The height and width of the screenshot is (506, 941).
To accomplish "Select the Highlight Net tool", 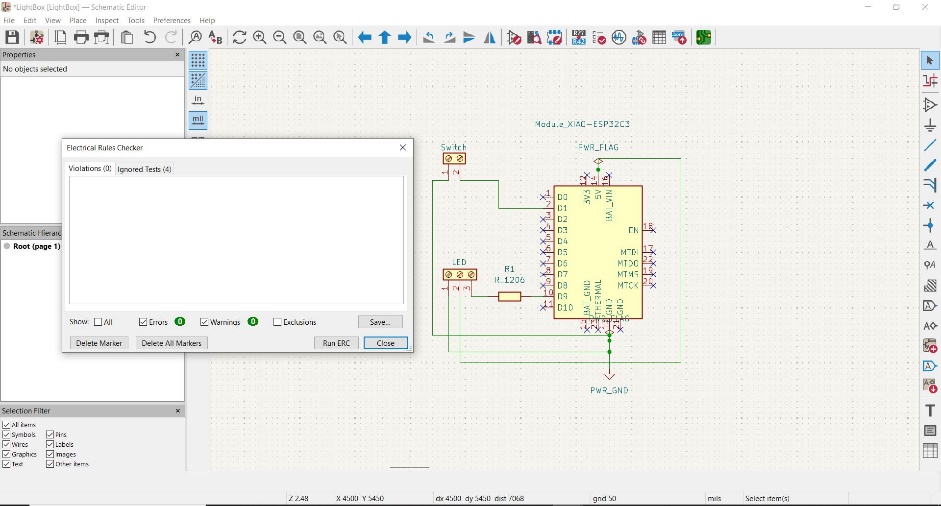I will pyautogui.click(x=930, y=80).
